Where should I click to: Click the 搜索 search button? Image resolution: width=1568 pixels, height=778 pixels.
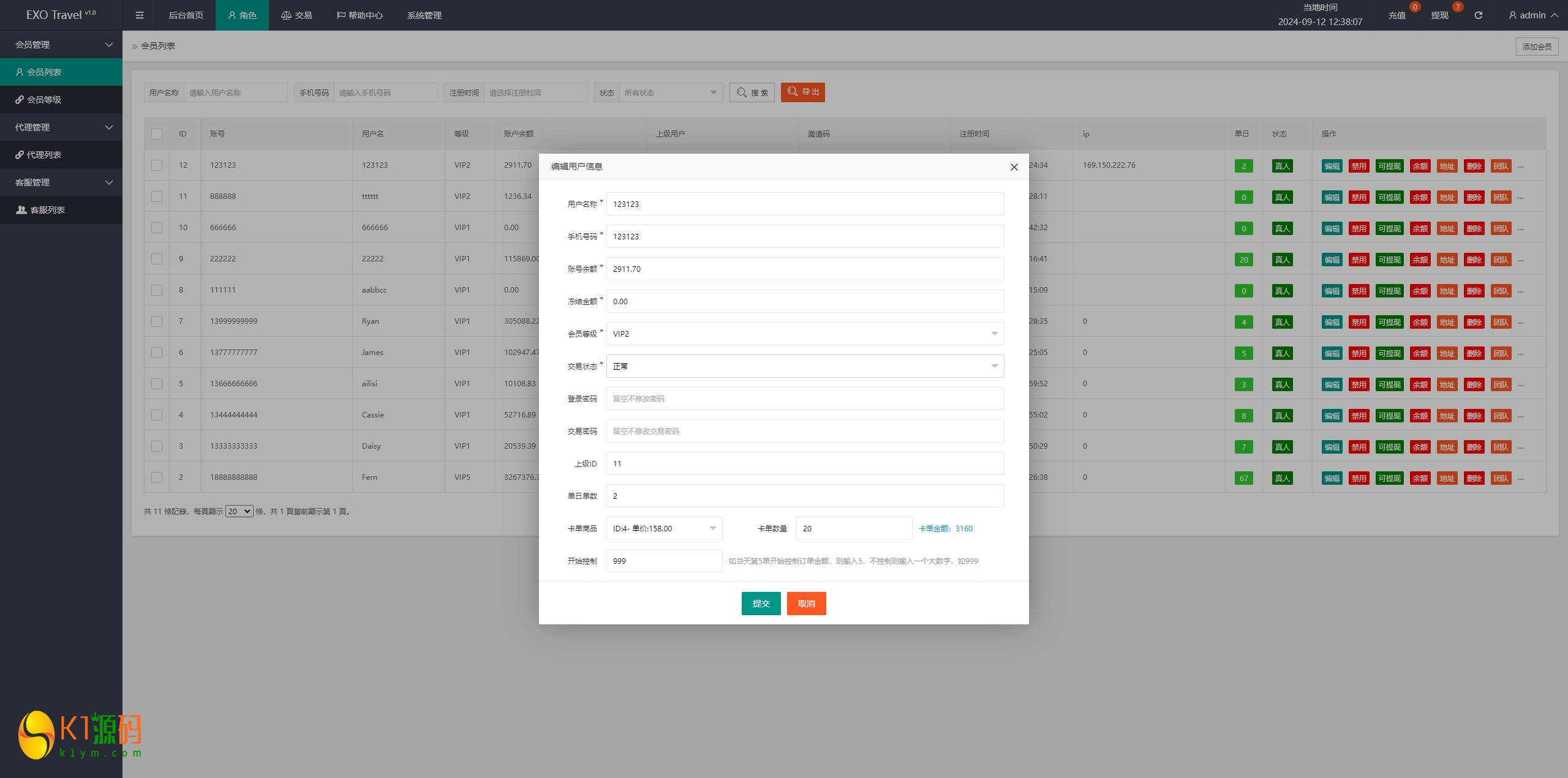[x=752, y=92]
